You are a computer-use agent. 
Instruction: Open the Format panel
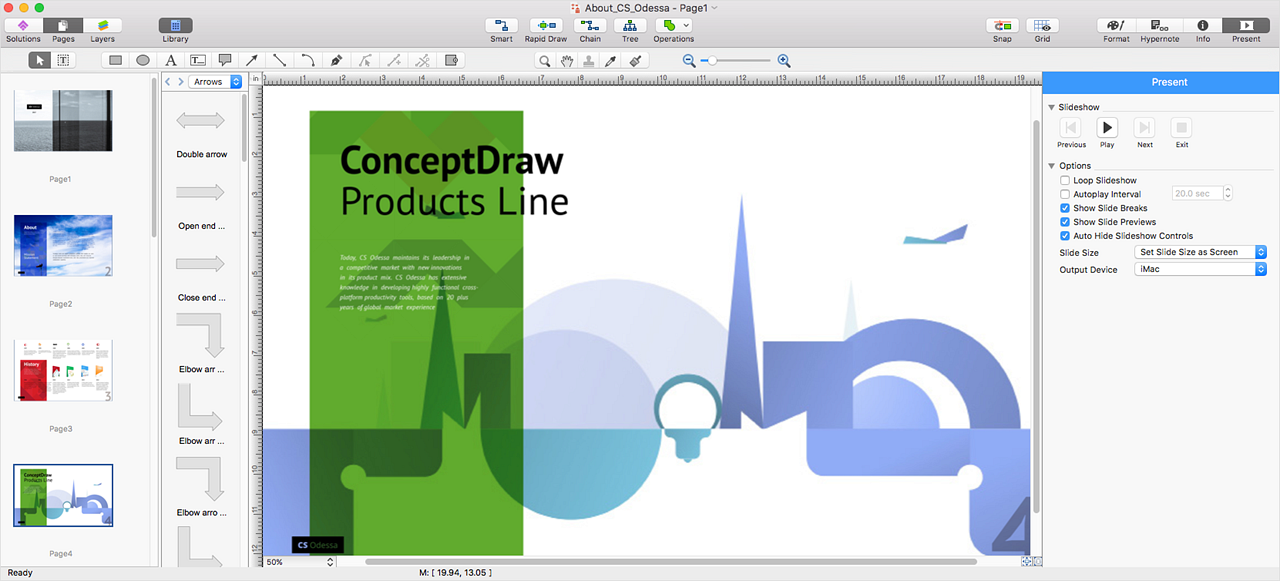(x=1116, y=25)
